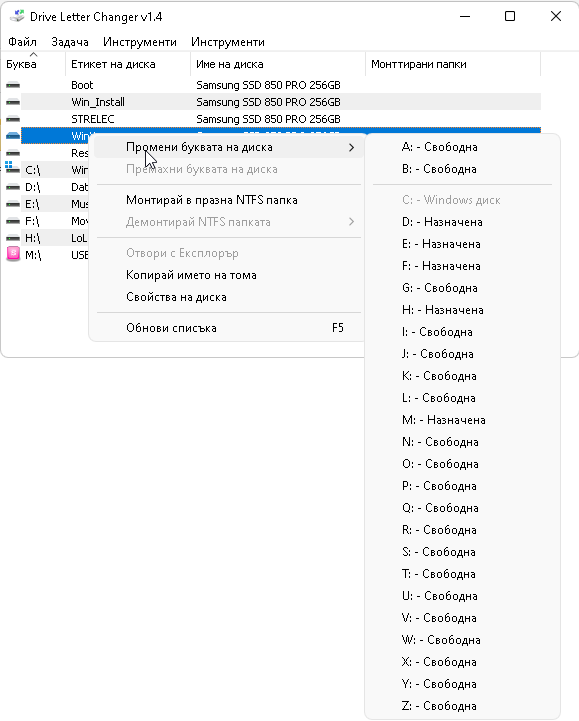Click the Boot partition drive icon

13,85
